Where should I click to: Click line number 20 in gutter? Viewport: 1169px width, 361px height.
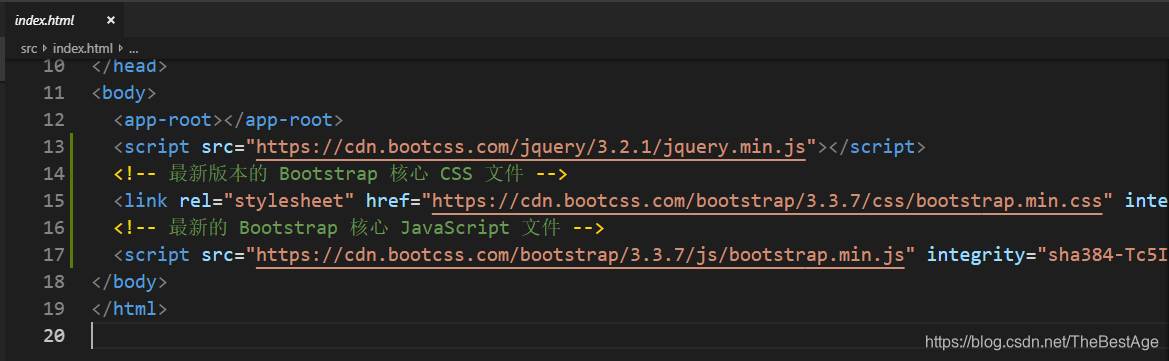(x=54, y=336)
